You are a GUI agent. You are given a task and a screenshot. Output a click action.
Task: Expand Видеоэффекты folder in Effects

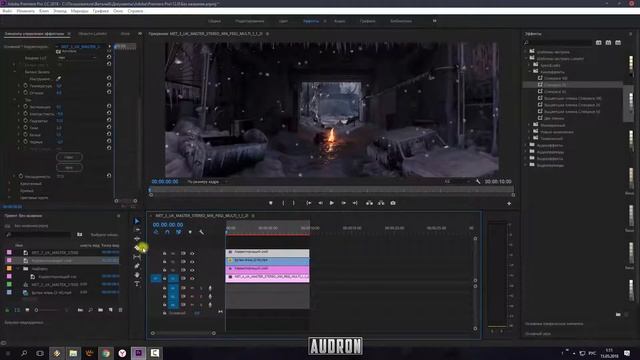click(x=526, y=158)
